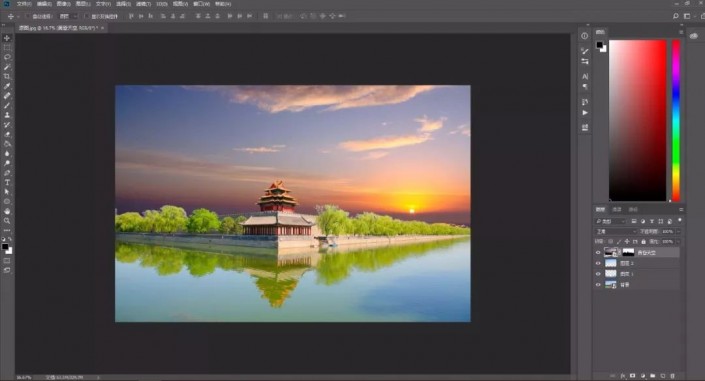Toggle the Auto-Select checkbox

27,16
